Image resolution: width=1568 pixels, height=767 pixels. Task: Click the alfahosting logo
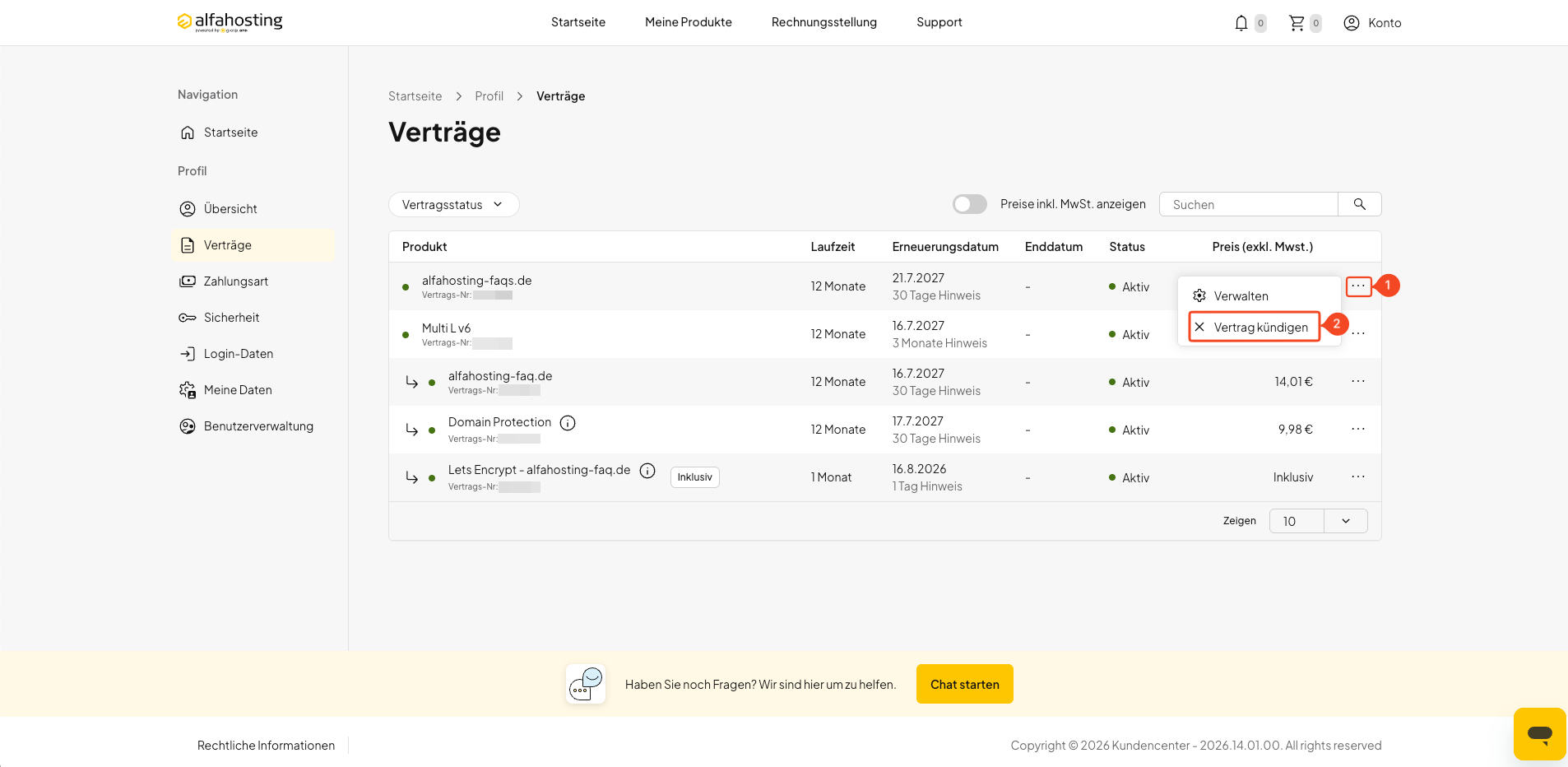230,22
